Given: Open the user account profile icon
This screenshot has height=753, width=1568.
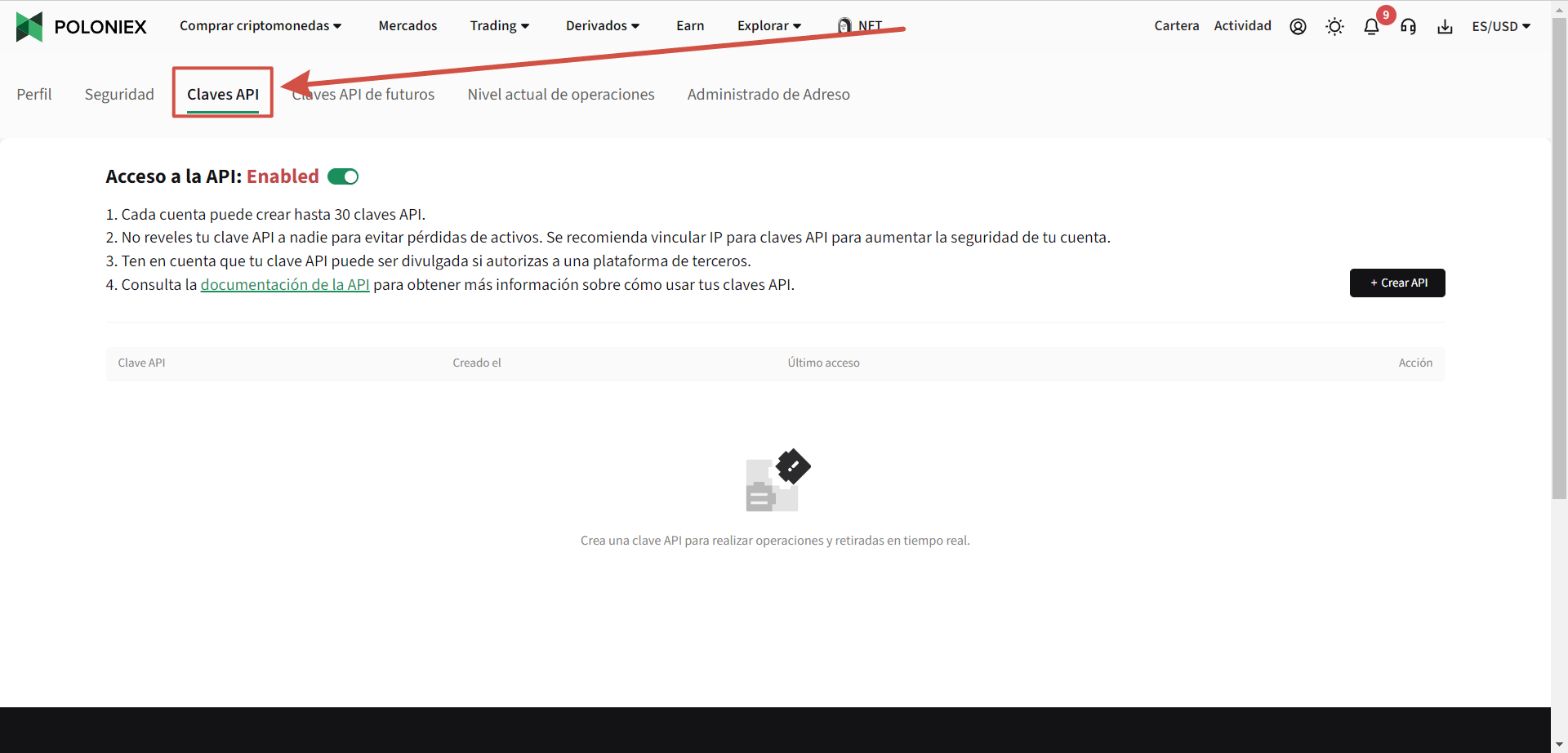Looking at the screenshot, I should [1298, 26].
